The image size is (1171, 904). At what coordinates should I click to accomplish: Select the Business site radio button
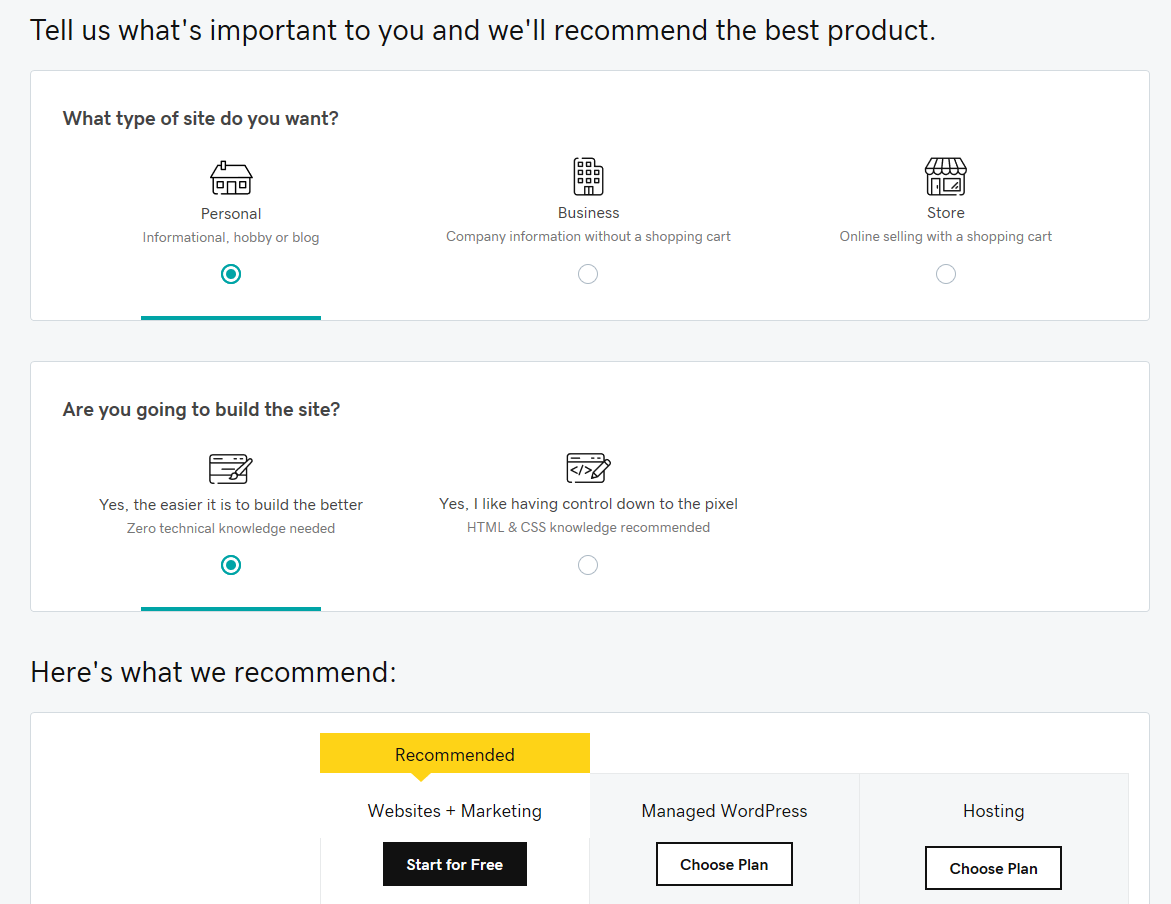[588, 274]
